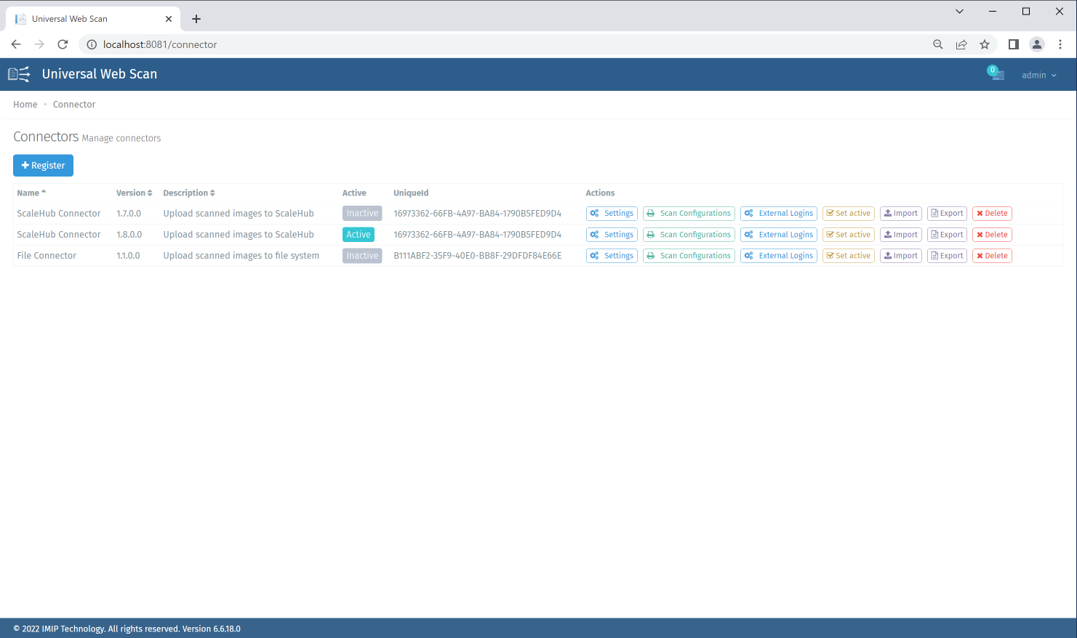1077x638 pixels.
Task: Register a new connector
Action: pyautogui.click(x=43, y=165)
